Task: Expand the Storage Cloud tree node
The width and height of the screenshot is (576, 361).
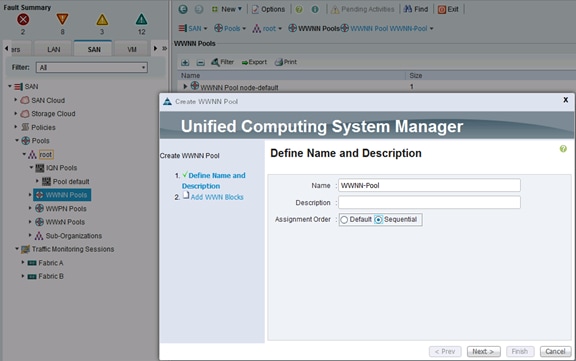Action: pos(15,113)
